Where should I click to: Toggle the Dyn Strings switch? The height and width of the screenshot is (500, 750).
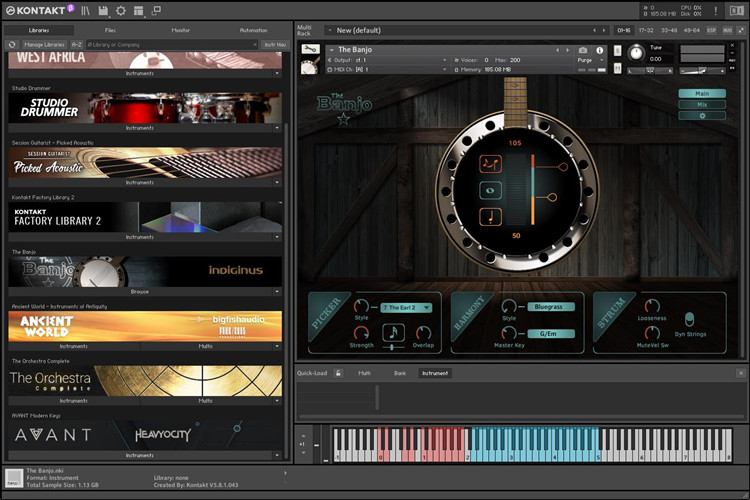689,321
